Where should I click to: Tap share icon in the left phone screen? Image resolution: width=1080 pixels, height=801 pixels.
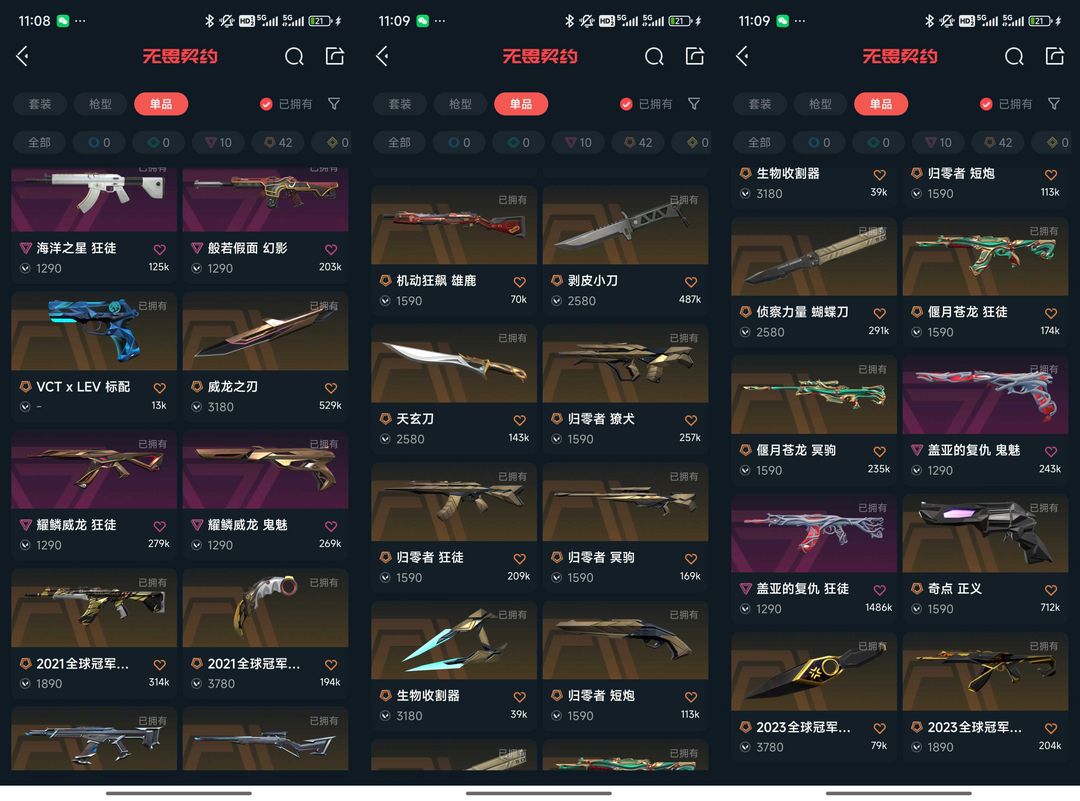335,56
